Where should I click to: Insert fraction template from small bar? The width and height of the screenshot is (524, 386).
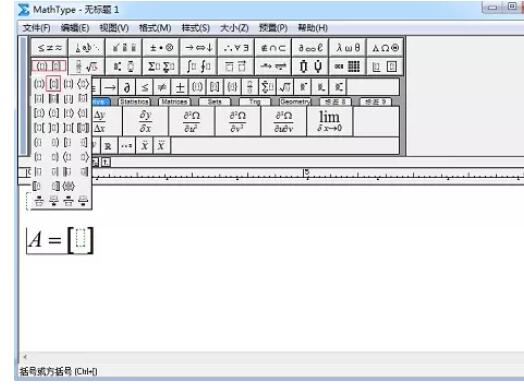point(250,87)
